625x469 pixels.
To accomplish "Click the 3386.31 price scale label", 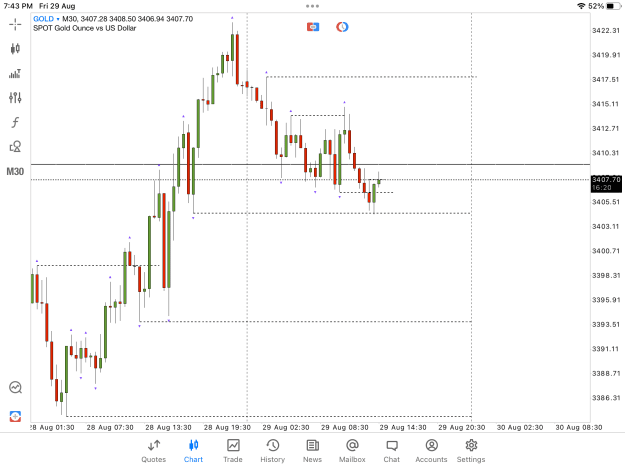I will click(x=606, y=398).
